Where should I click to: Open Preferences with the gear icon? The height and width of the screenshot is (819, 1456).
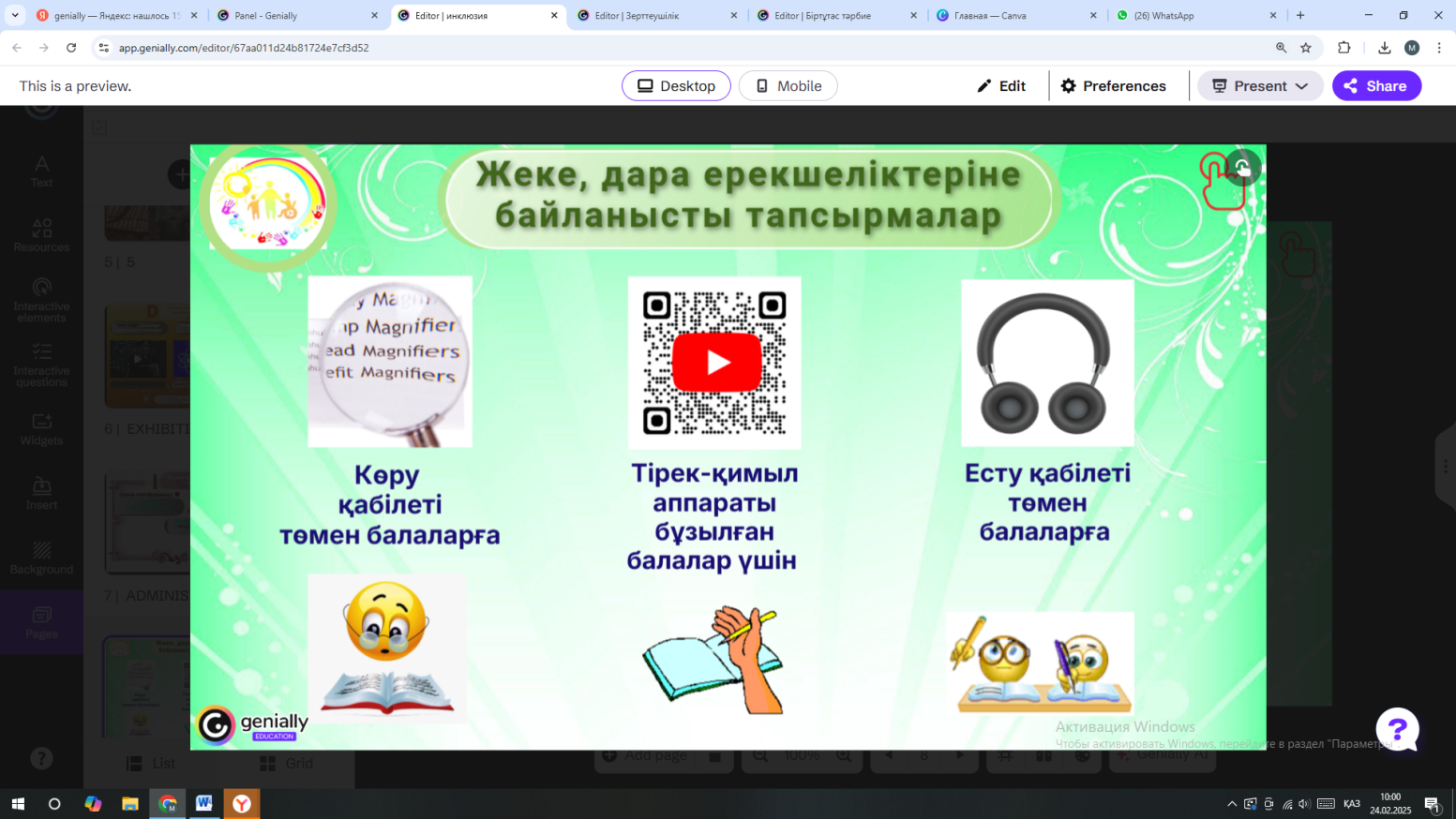[1114, 86]
